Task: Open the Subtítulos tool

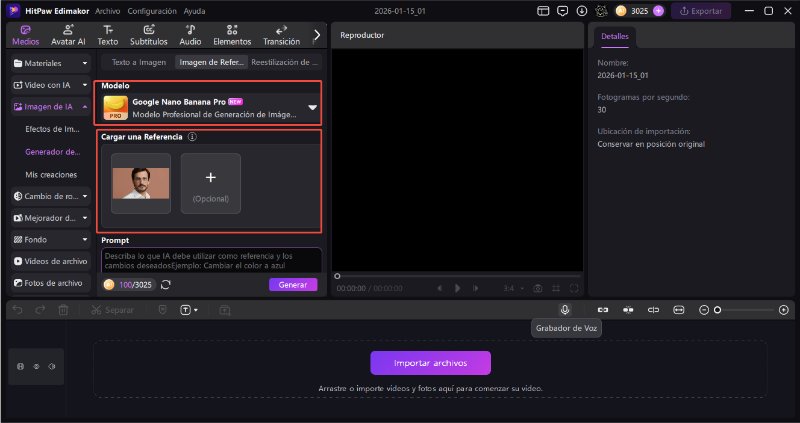Action: tap(148, 35)
